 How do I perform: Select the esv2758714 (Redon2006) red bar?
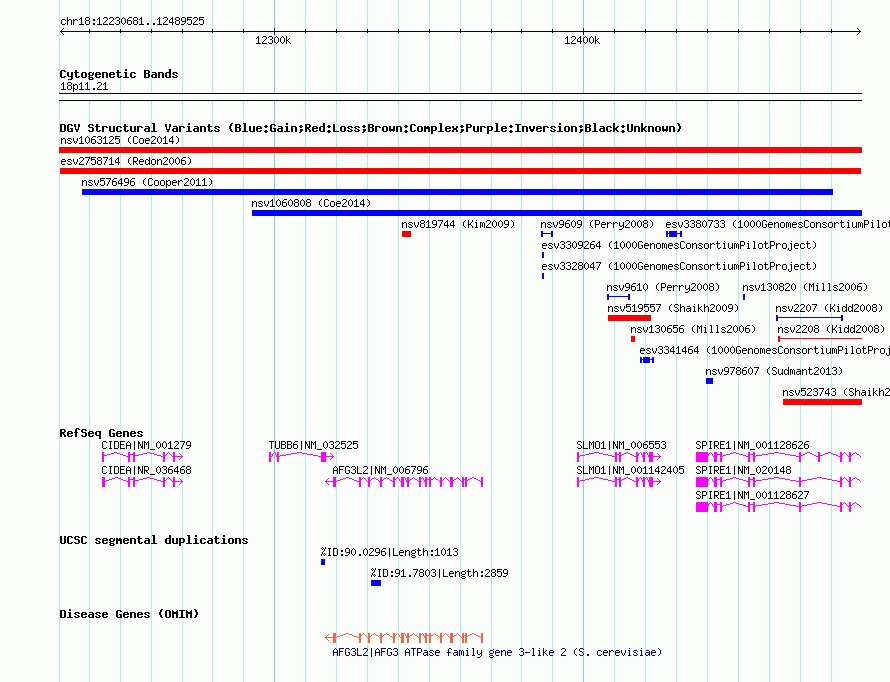(460, 171)
